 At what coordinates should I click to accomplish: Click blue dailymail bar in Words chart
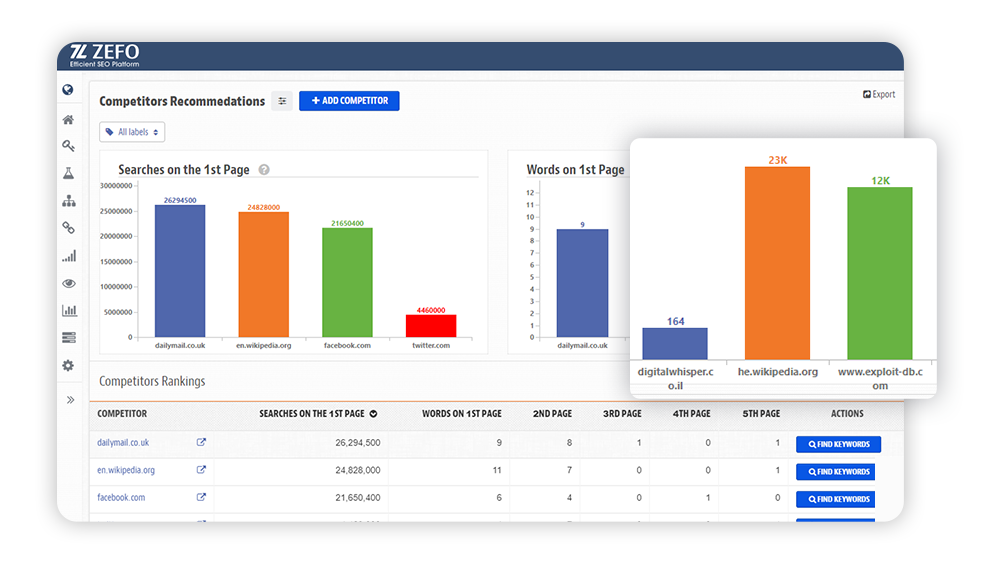click(x=582, y=283)
